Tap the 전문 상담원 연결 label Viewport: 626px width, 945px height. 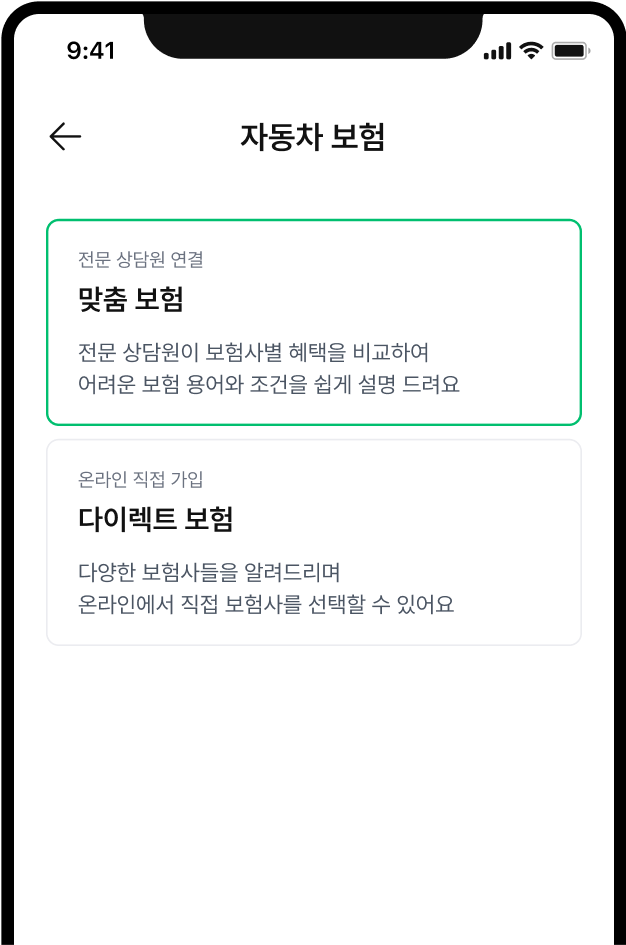point(141,260)
